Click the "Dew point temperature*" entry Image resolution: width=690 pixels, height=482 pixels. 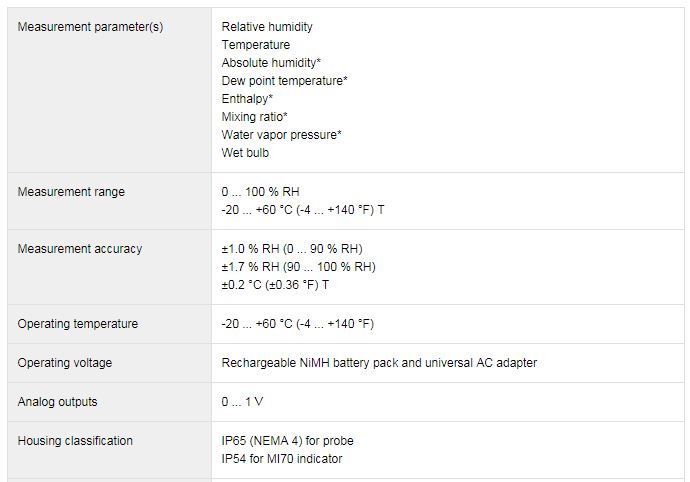click(x=284, y=81)
